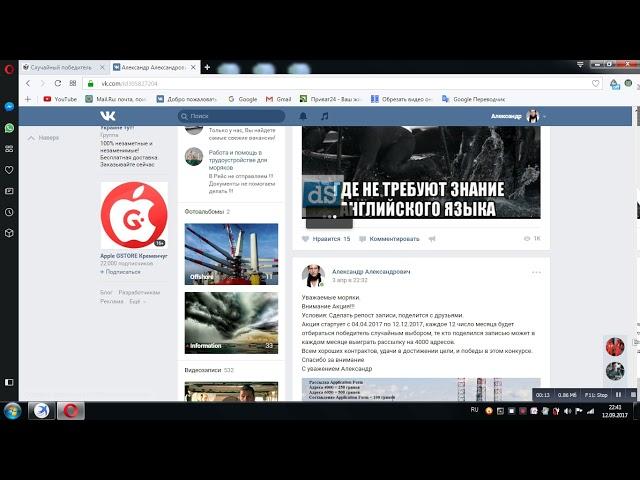Open Offshore photo album
The height and width of the screenshot is (480, 640).
click(x=231, y=254)
